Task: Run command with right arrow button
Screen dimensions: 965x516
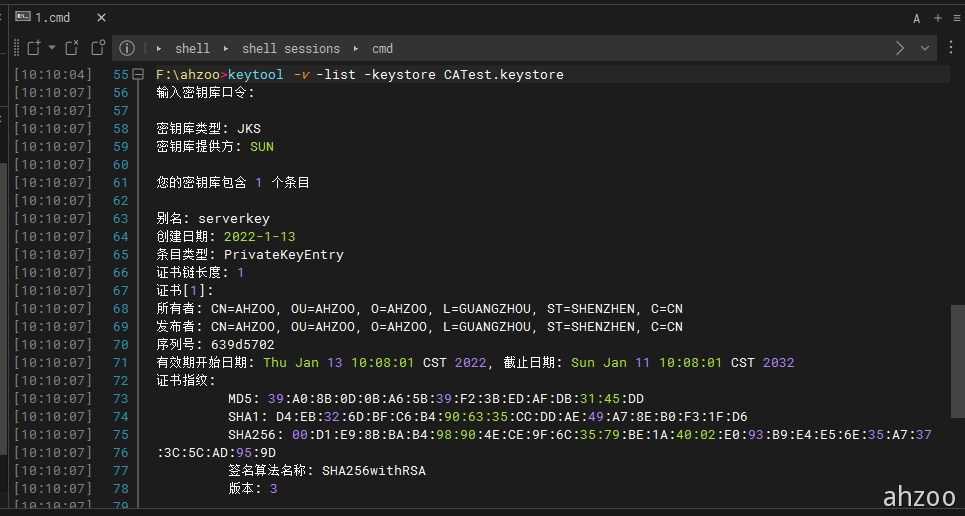Action: (900, 48)
